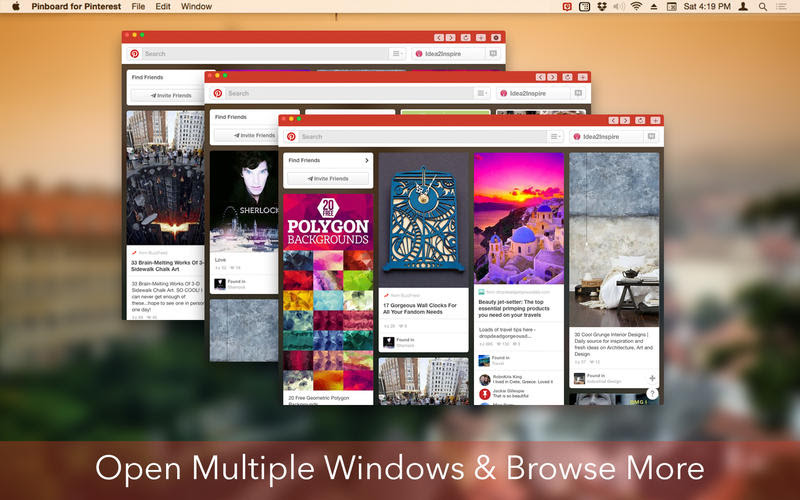Click Find Friends label in middle window
Screen dimensions: 800x500
pos(231,117)
